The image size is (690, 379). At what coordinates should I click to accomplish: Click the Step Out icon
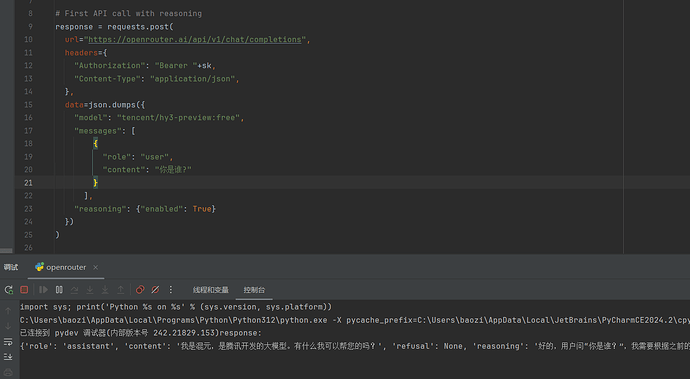point(121,290)
